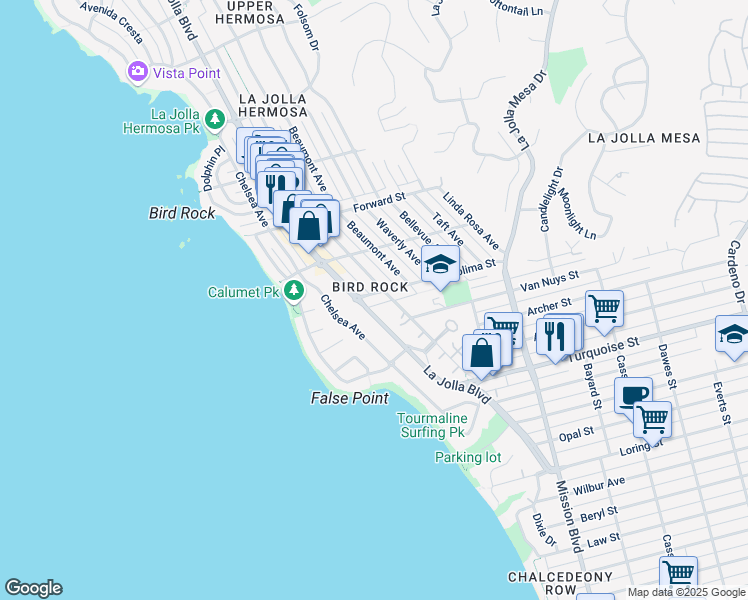Image resolution: width=748 pixels, height=600 pixels.
Task: Select the Turquoise St label
Action: coord(604,349)
